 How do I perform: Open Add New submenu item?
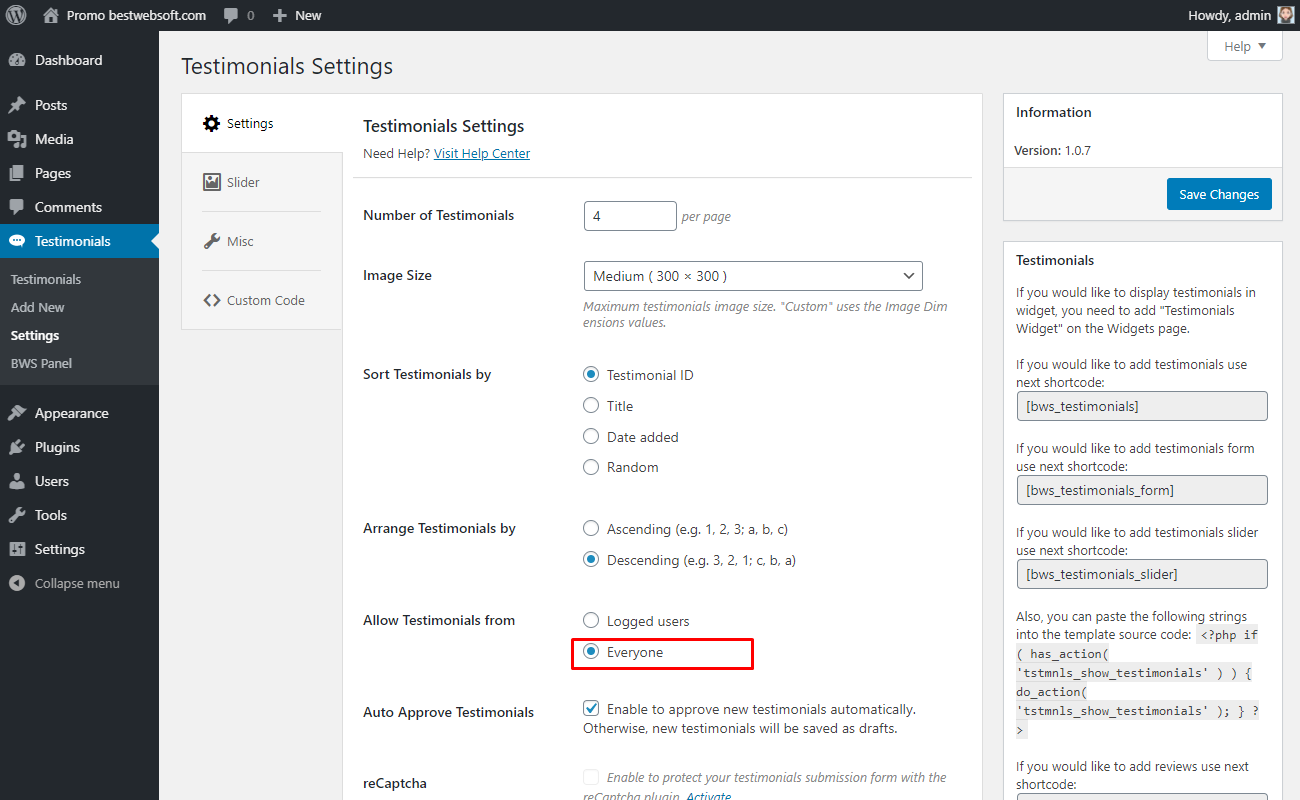point(38,307)
